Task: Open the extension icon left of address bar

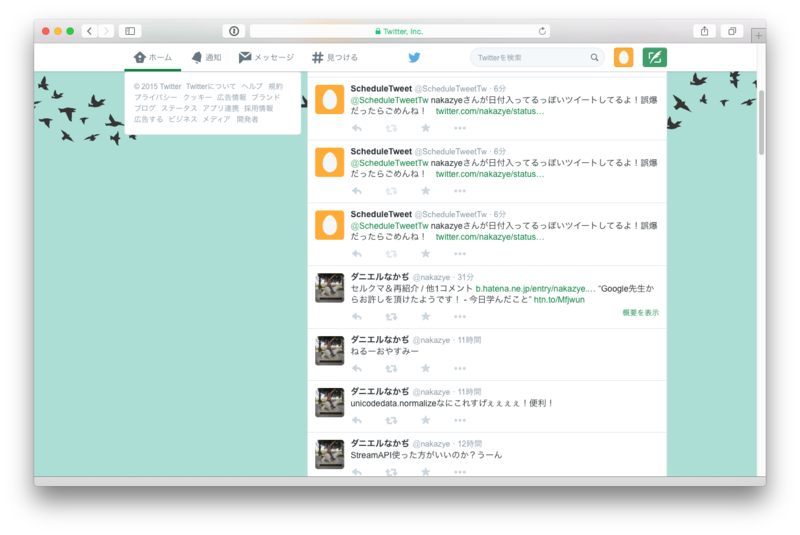Action: [x=234, y=31]
